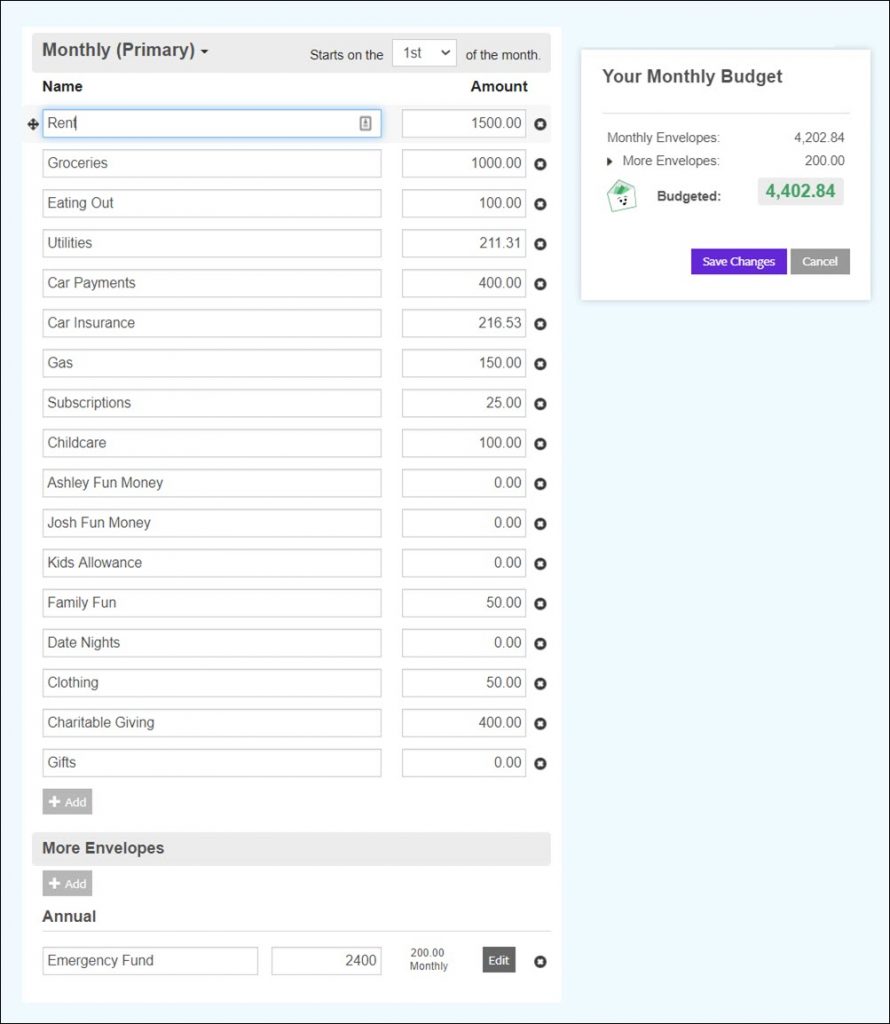Click the contact card icon in Rent field
The image size is (890, 1024).
pos(365,123)
